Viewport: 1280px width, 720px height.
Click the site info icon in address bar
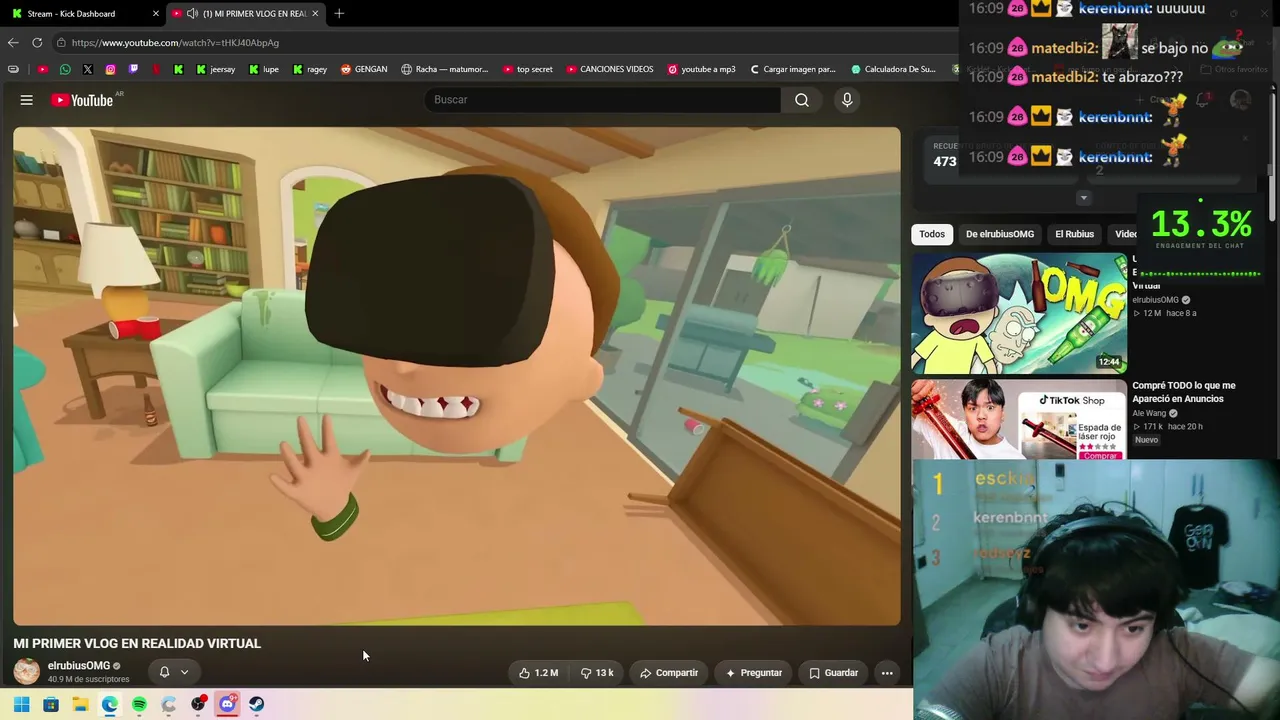point(61,43)
